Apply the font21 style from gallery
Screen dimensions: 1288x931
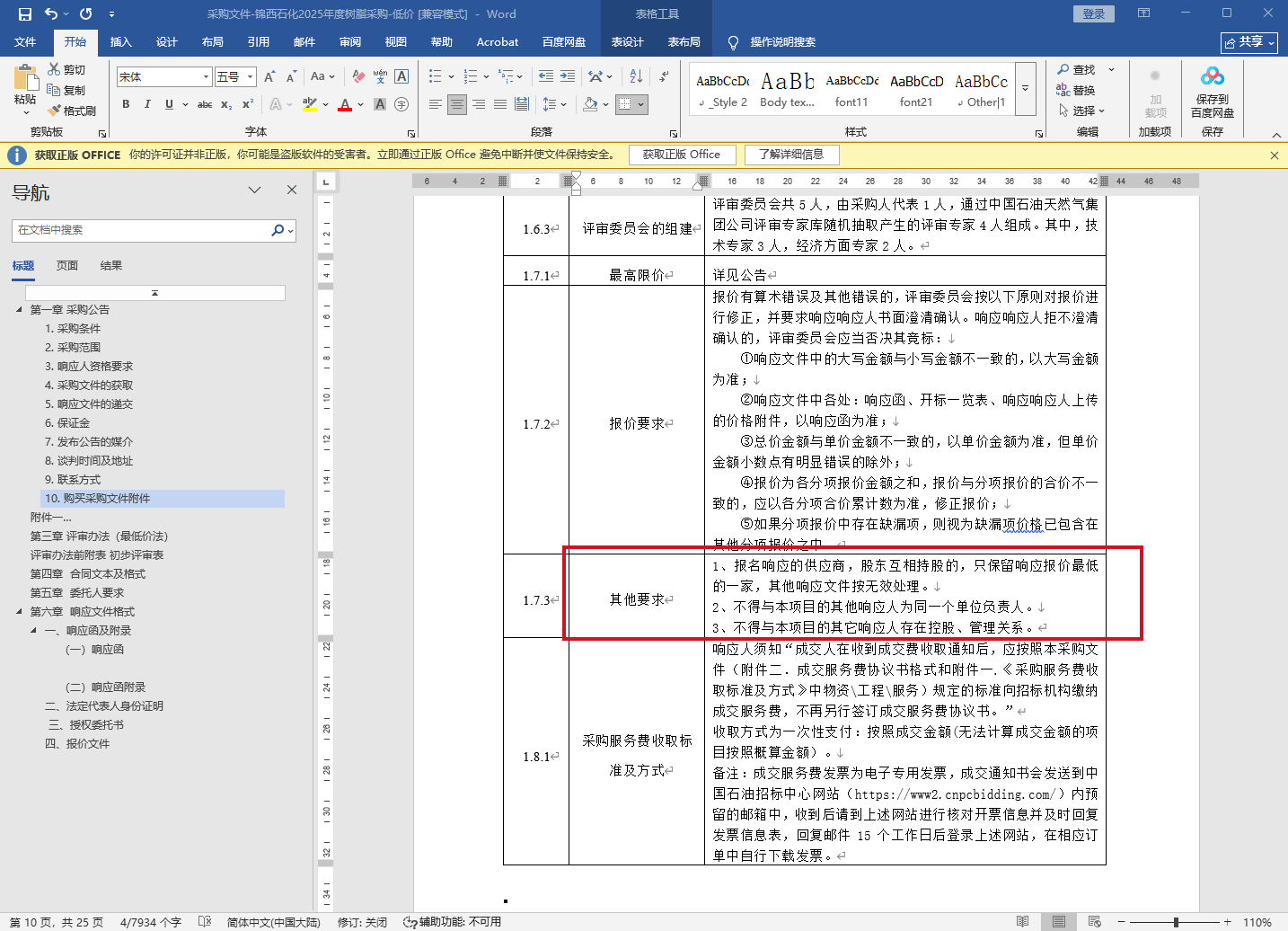[916, 90]
